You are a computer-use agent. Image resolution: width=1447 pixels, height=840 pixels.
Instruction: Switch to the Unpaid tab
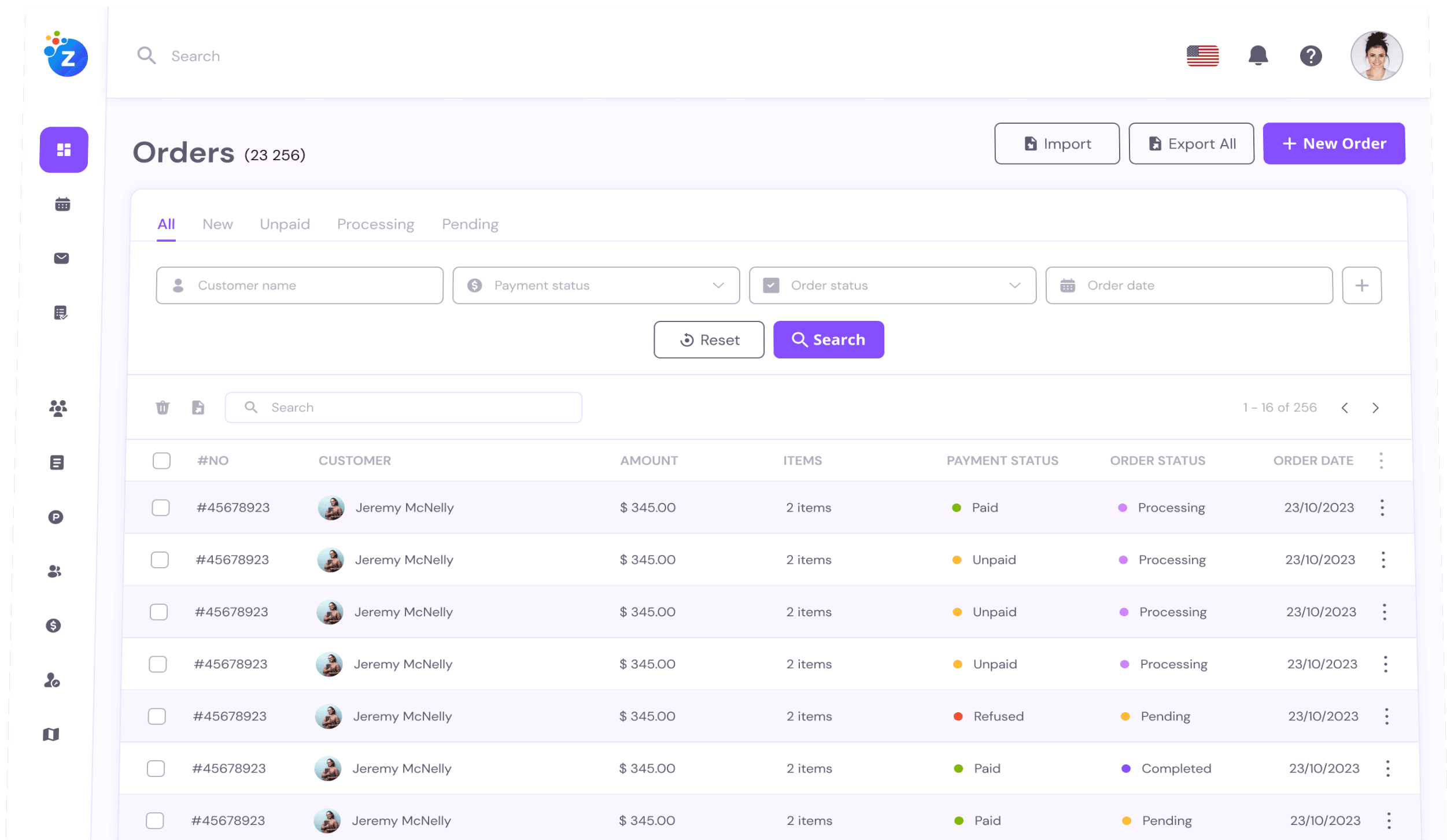pos(285,224)
